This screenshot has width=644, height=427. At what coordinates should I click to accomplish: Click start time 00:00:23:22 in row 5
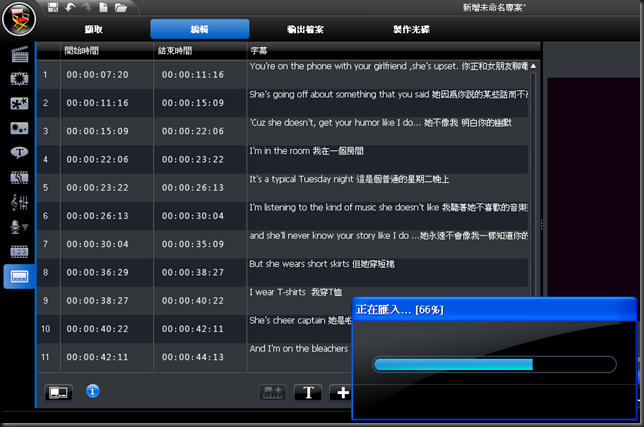click(x=97, y=188)
